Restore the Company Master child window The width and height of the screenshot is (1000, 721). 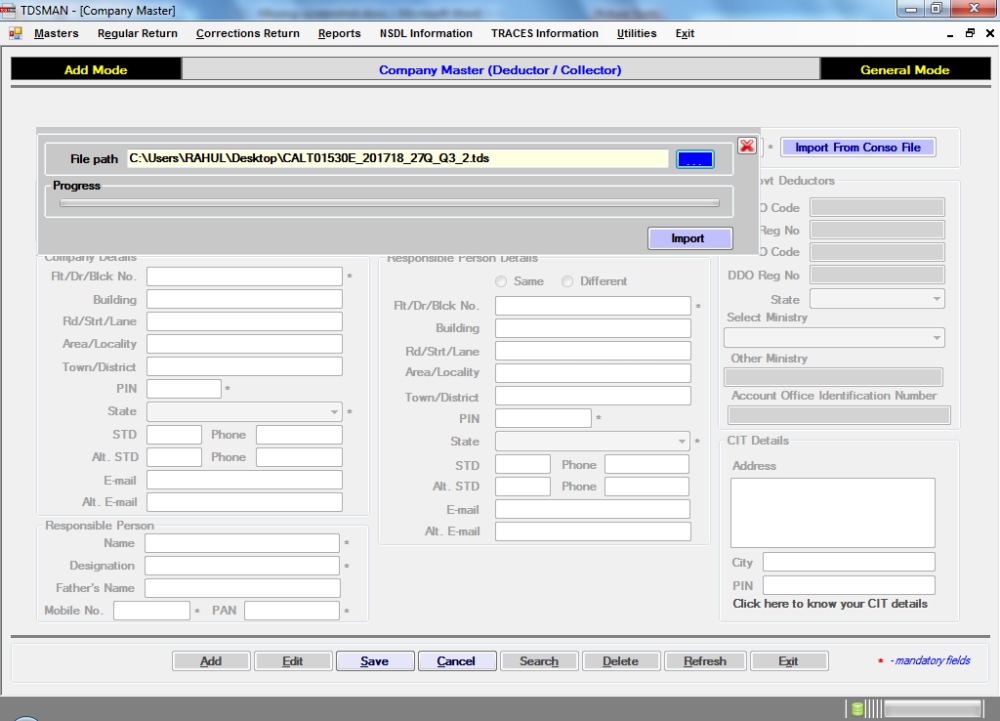[969, 33]
